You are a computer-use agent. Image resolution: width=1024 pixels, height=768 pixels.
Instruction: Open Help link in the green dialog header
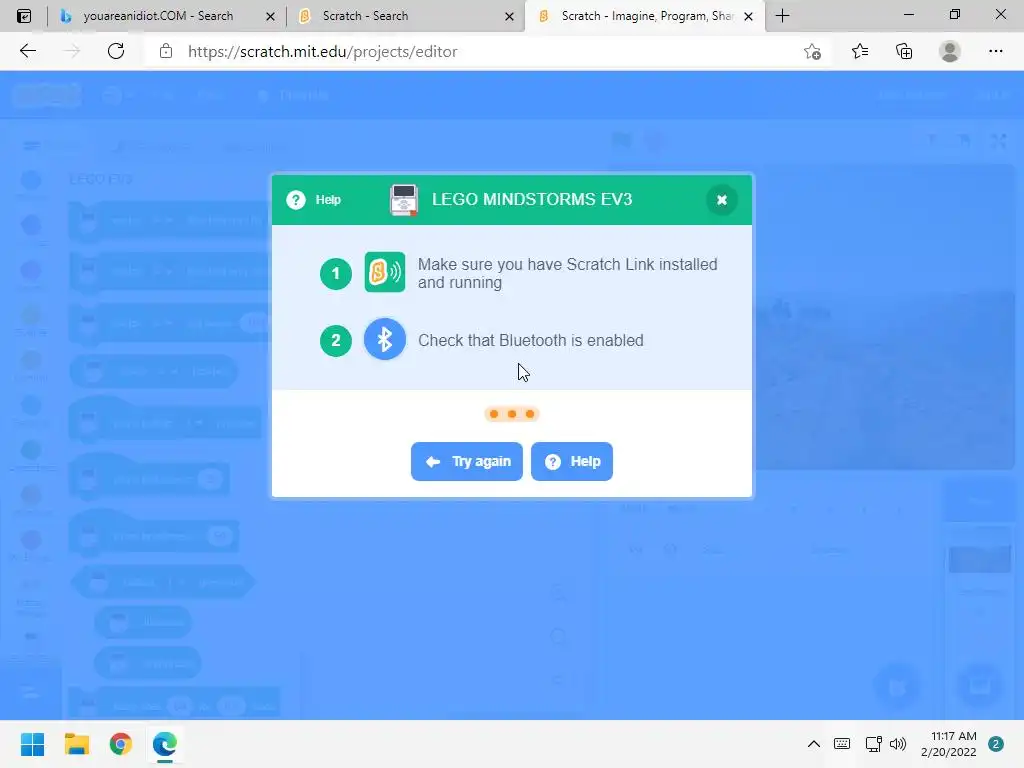coord(314,200)
